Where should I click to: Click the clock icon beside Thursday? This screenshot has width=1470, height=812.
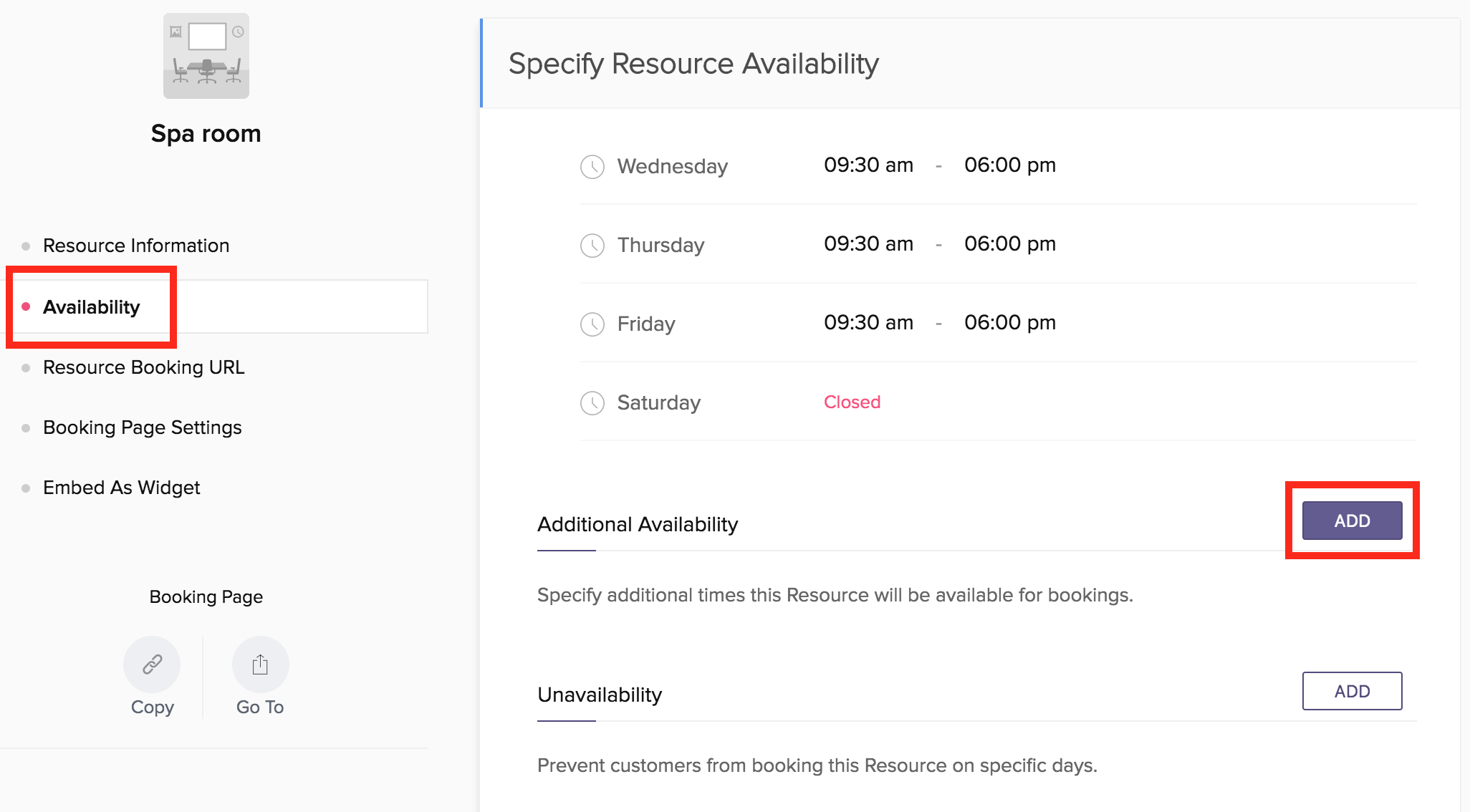click(x=592, y=246)
